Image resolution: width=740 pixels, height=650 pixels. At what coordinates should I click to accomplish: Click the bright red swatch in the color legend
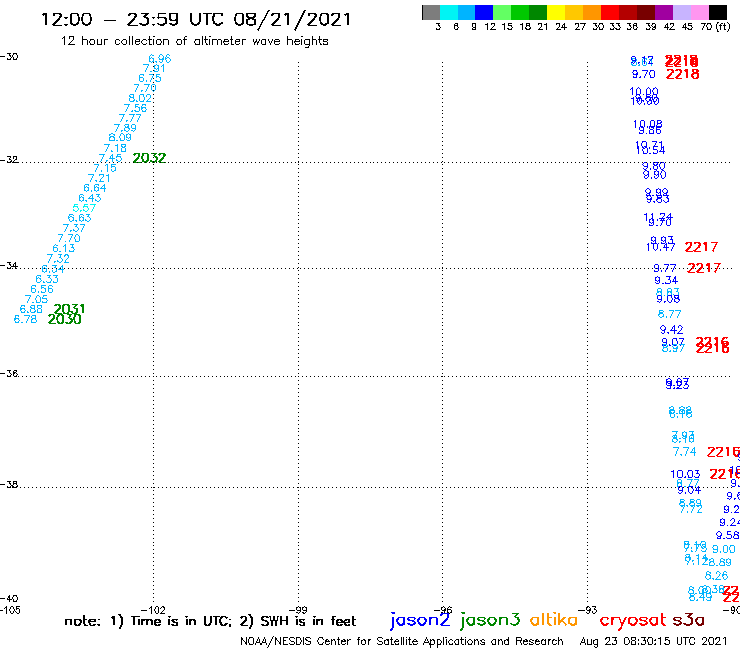coord(610,12)
